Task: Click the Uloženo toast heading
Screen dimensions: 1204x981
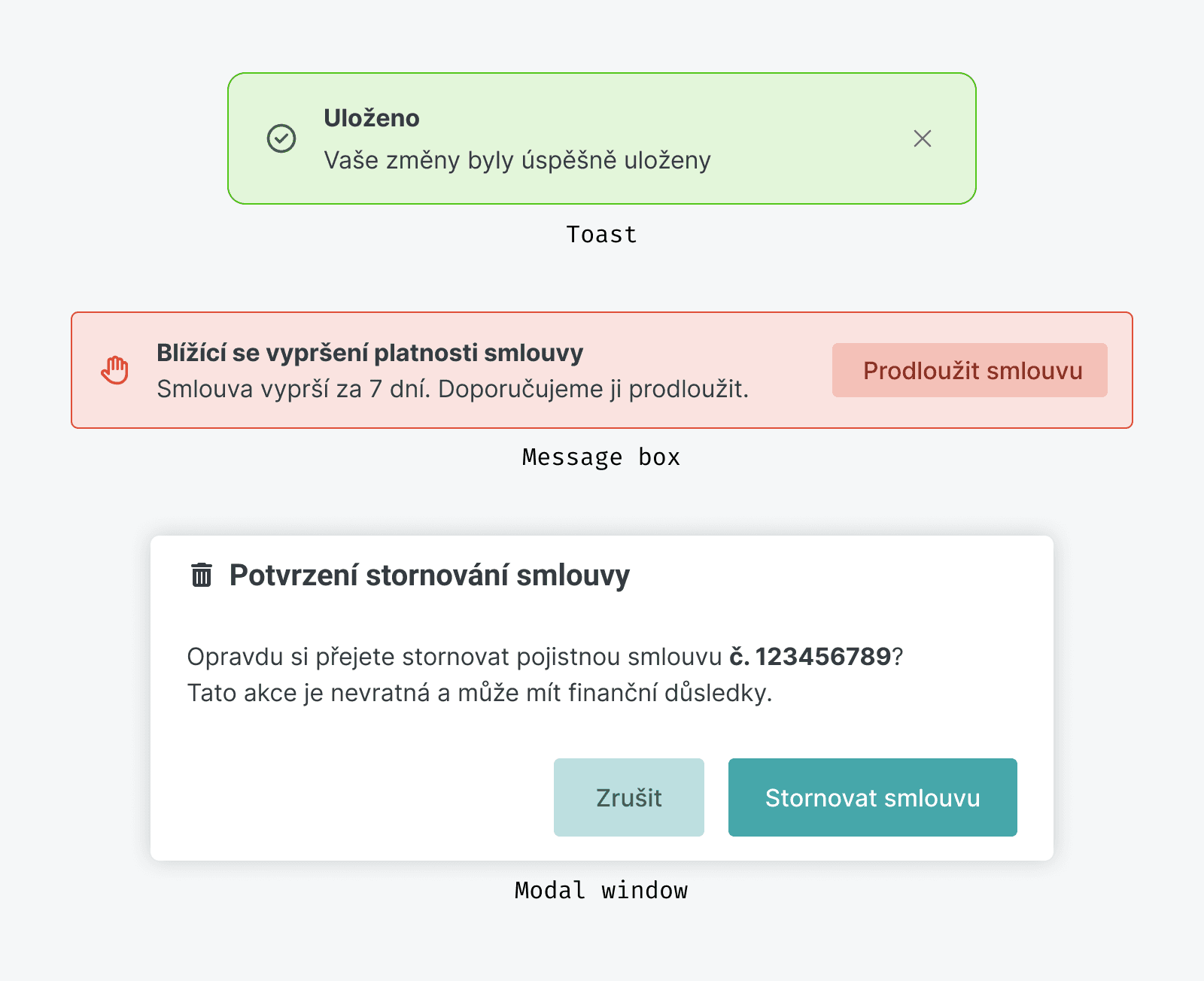Action: pos(372,118)
